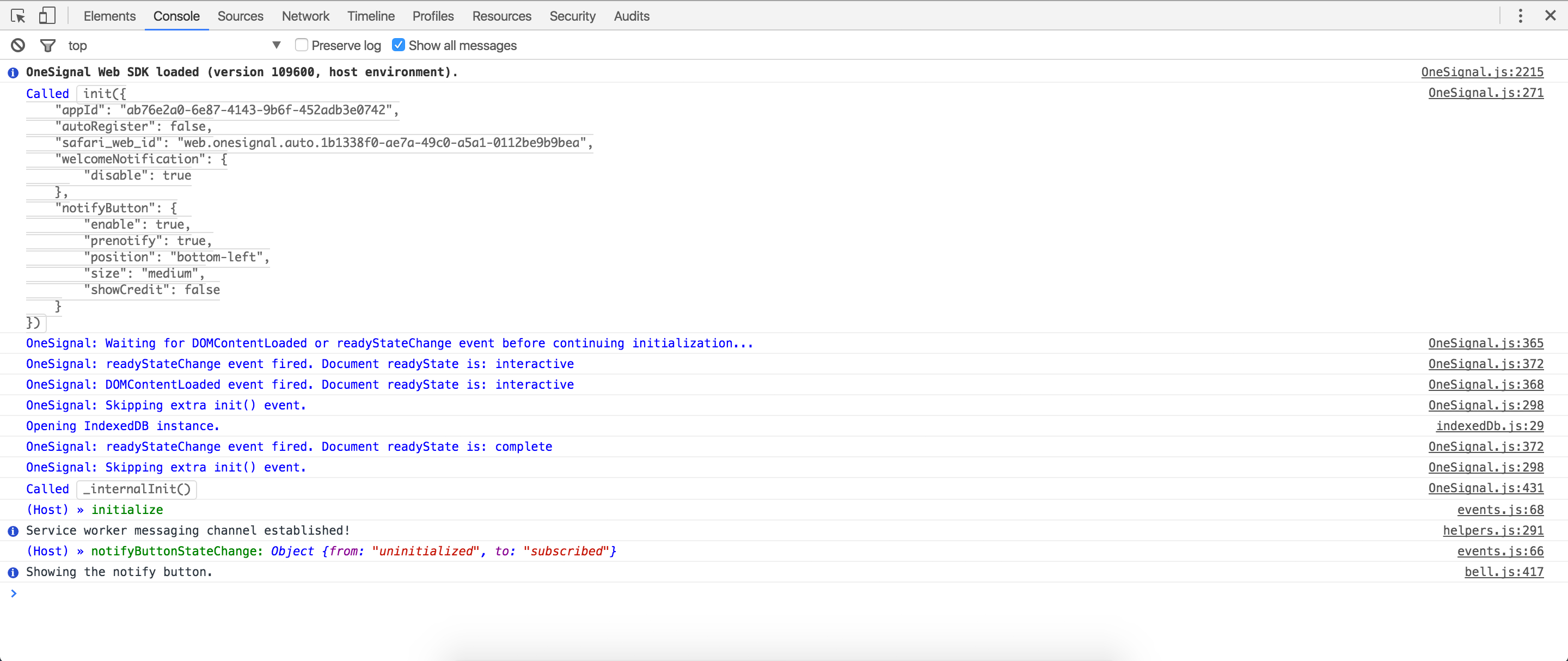Open the top execution context dropdown
1568x661 pixels.
[174, 45]
